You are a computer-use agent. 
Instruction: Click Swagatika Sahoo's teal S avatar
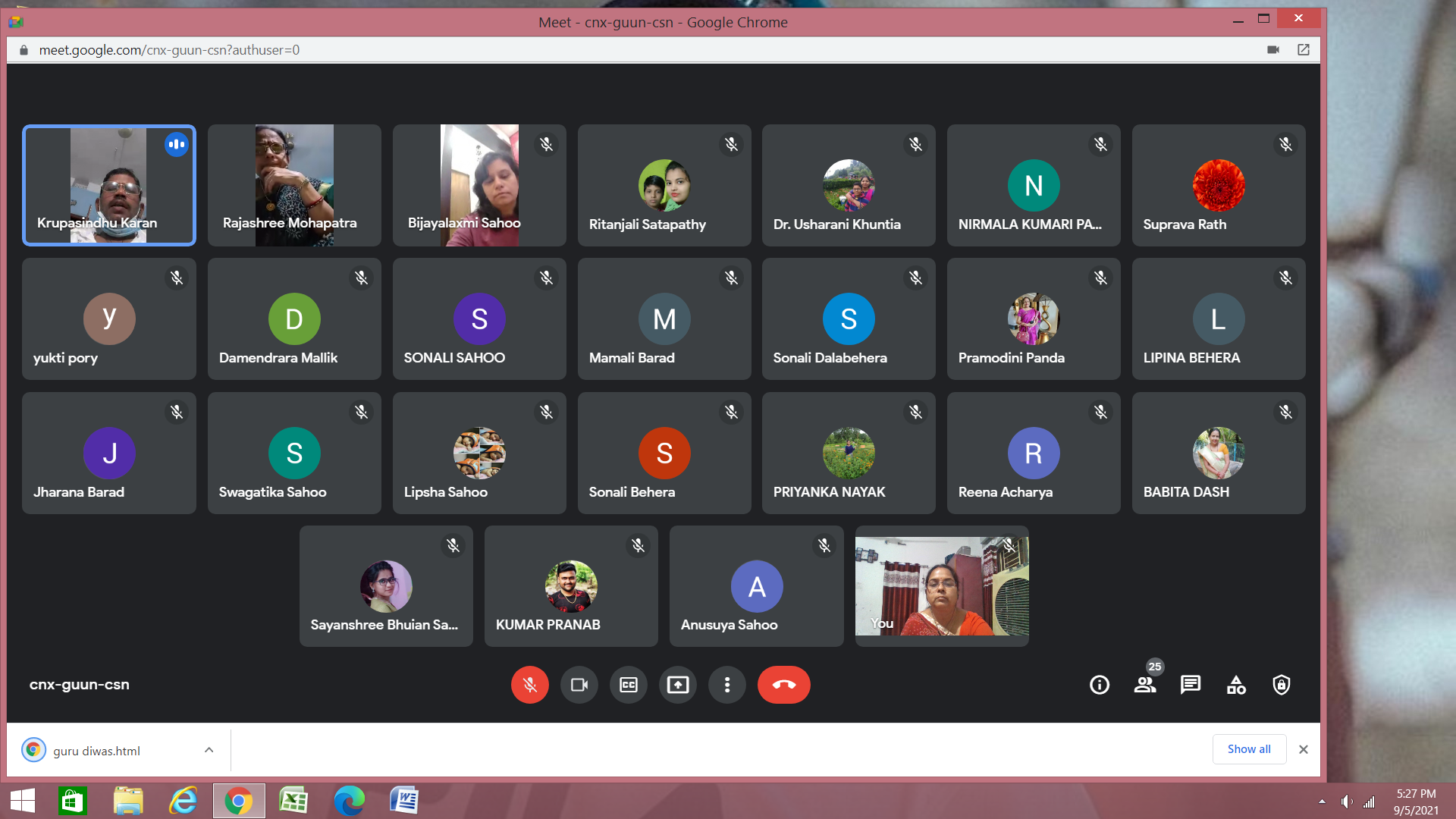click(x=294, y=453)
